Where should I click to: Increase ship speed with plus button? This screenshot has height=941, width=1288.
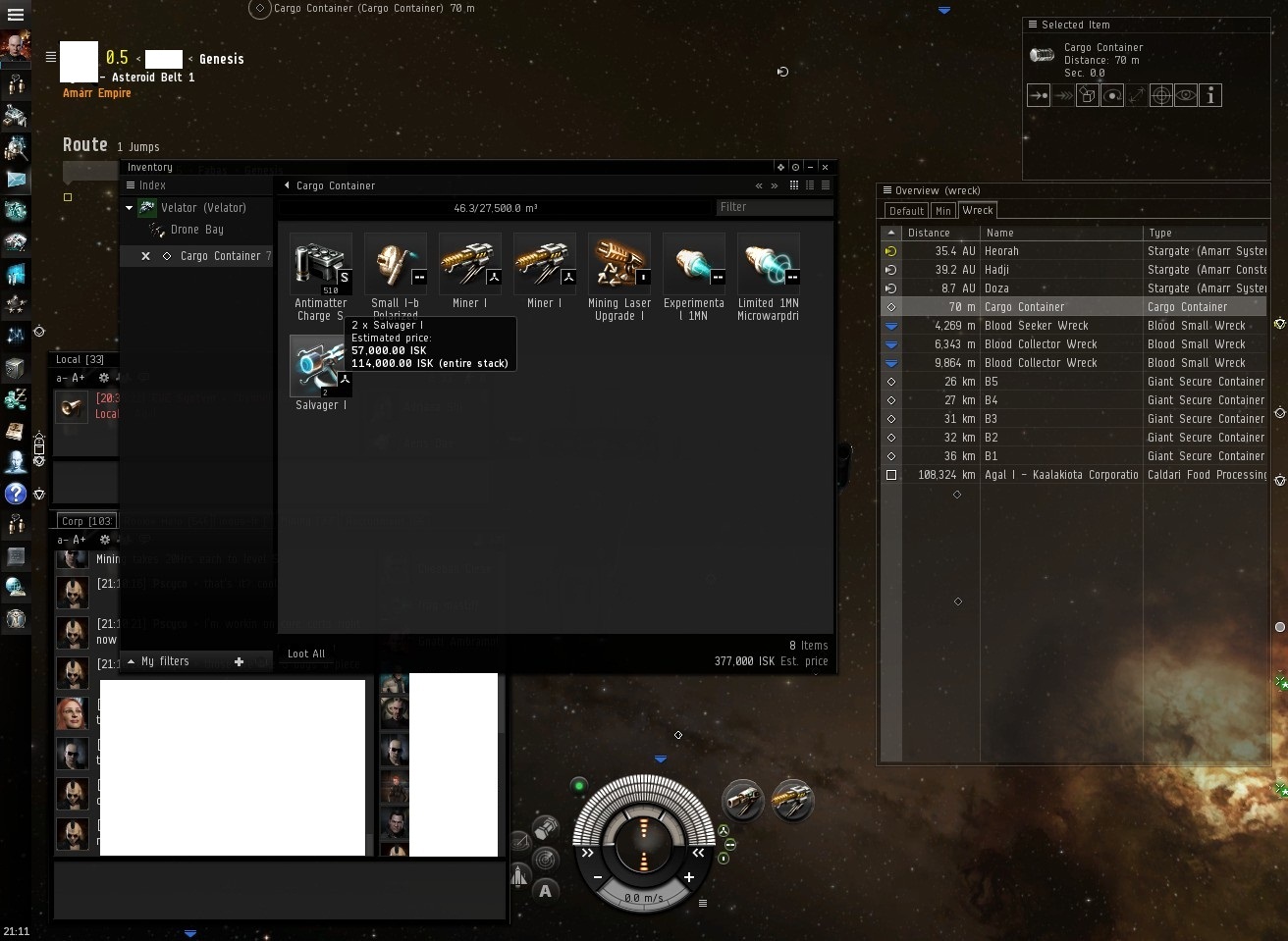tap(689, 877)
